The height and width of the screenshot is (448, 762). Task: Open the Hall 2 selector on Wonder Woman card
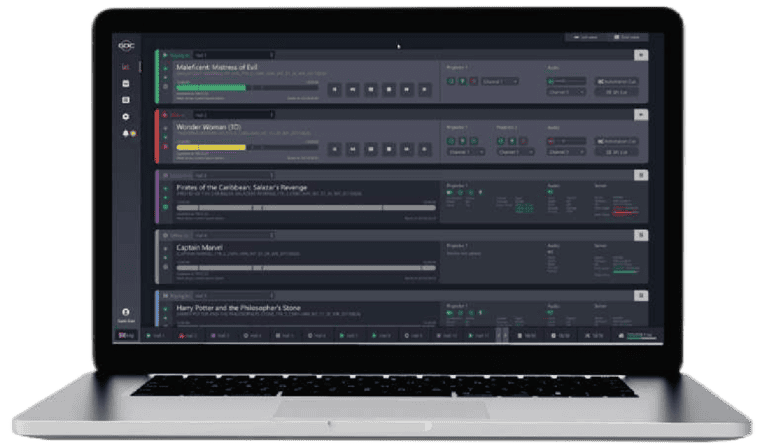234,115
